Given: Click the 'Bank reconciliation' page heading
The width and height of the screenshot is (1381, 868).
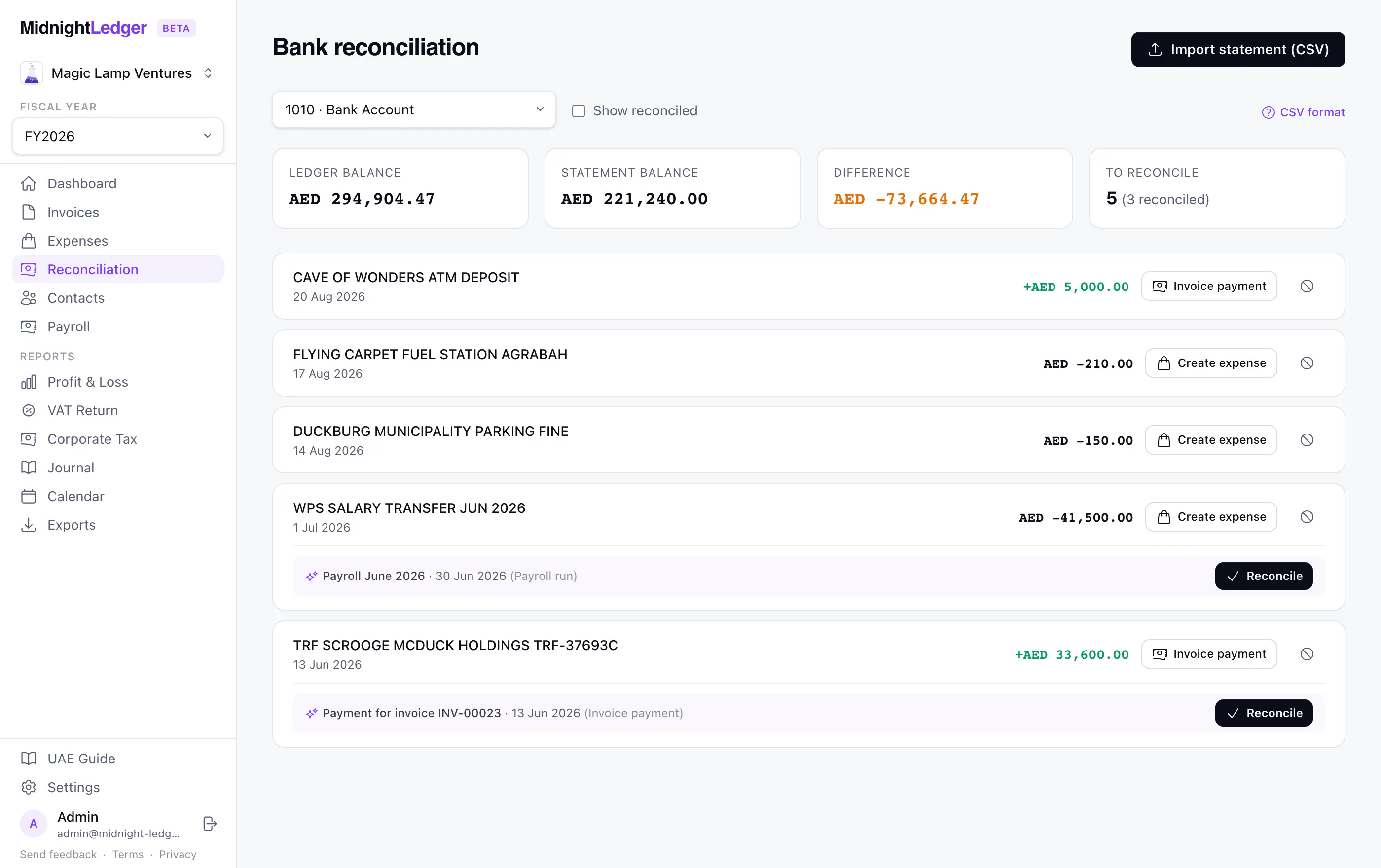Looking at the screenshot, I should (x=376, y=47).
